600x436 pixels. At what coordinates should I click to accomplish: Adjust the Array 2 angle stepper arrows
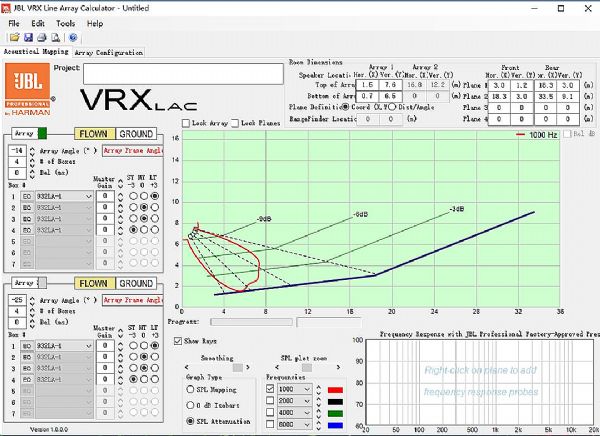pos(32,300)
